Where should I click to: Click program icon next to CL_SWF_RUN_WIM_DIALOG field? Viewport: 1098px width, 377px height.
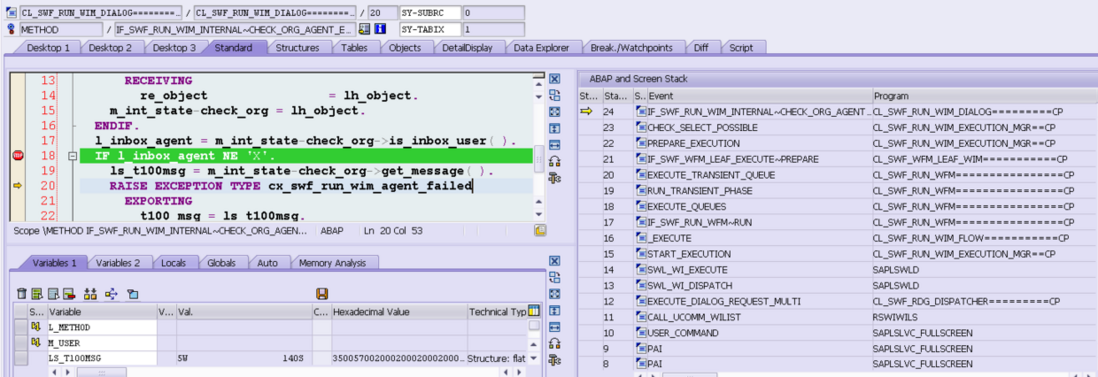point(11,13)
